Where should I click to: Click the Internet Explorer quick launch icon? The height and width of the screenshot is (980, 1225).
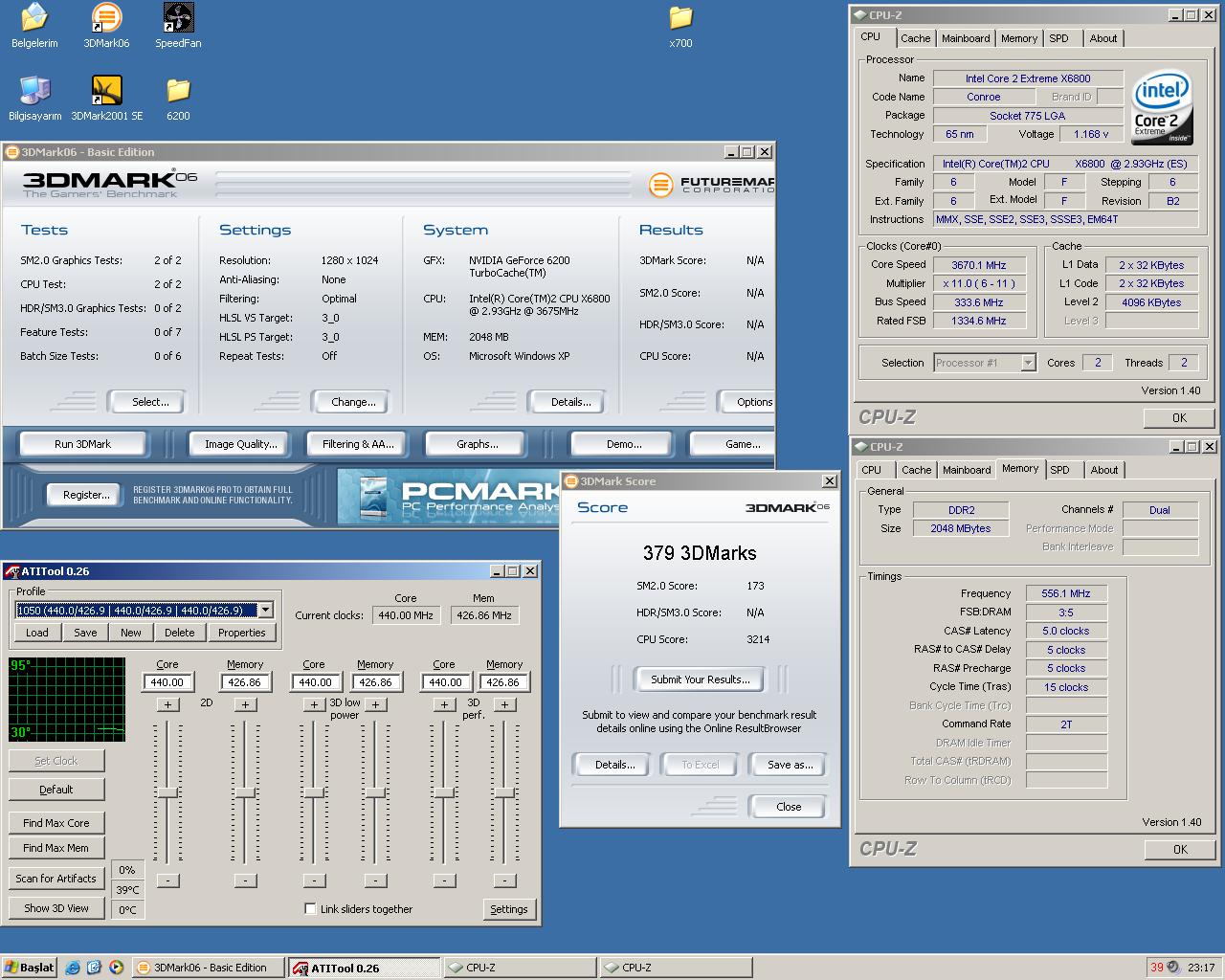73,968
